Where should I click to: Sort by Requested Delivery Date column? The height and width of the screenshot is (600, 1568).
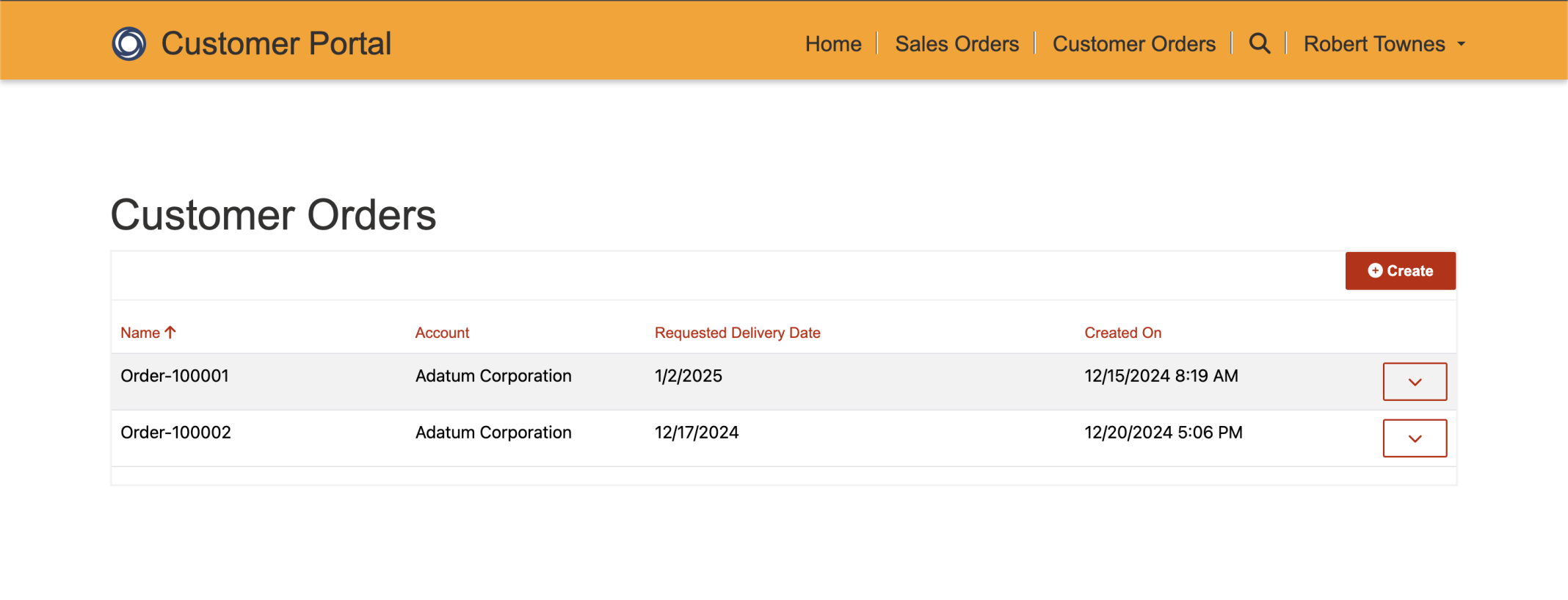pos(737,333)
